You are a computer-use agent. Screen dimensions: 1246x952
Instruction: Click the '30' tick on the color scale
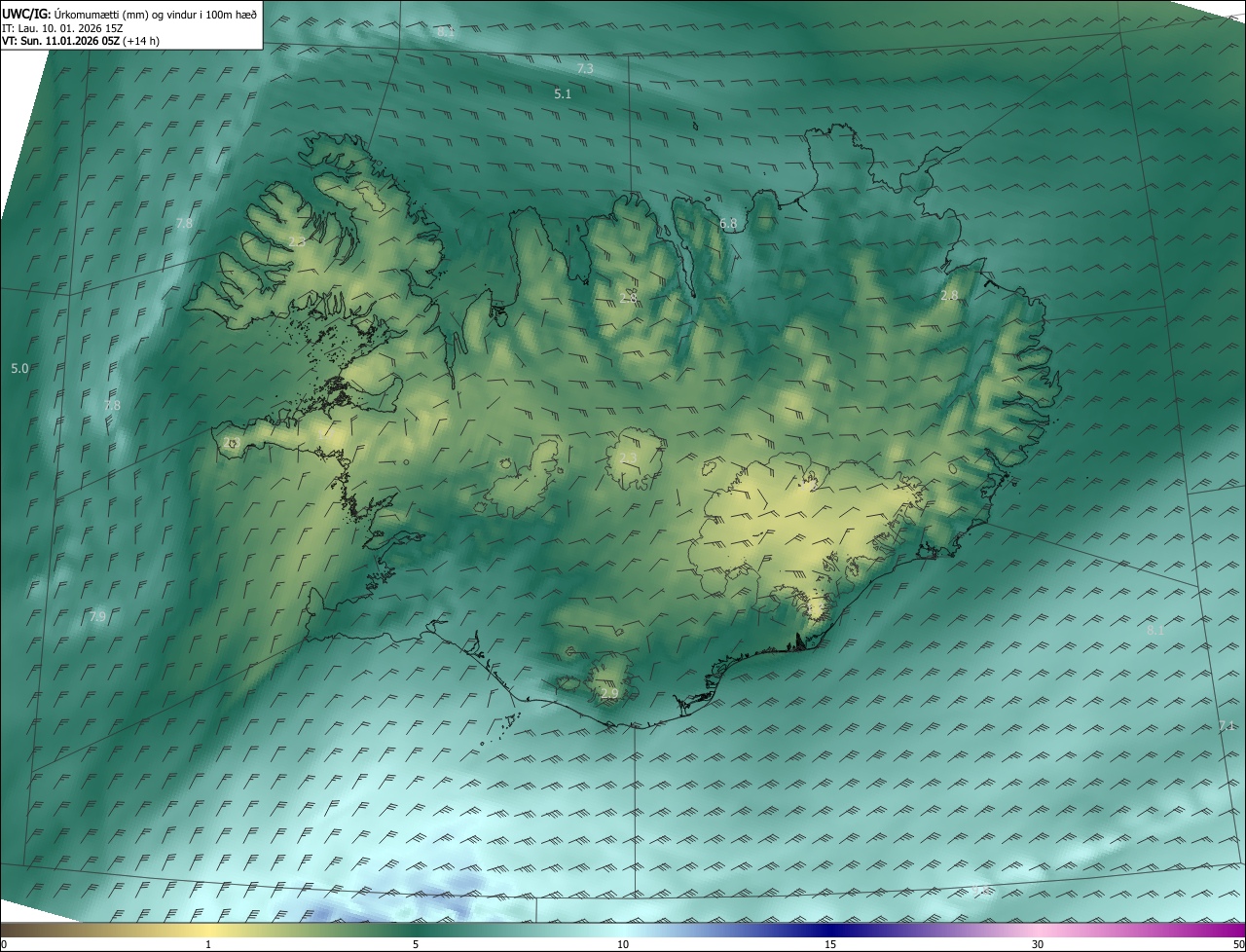[1038, 944]
